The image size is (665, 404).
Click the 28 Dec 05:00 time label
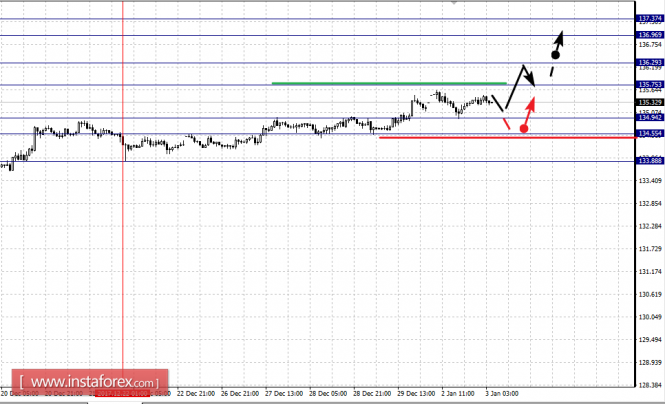(328, 394)
